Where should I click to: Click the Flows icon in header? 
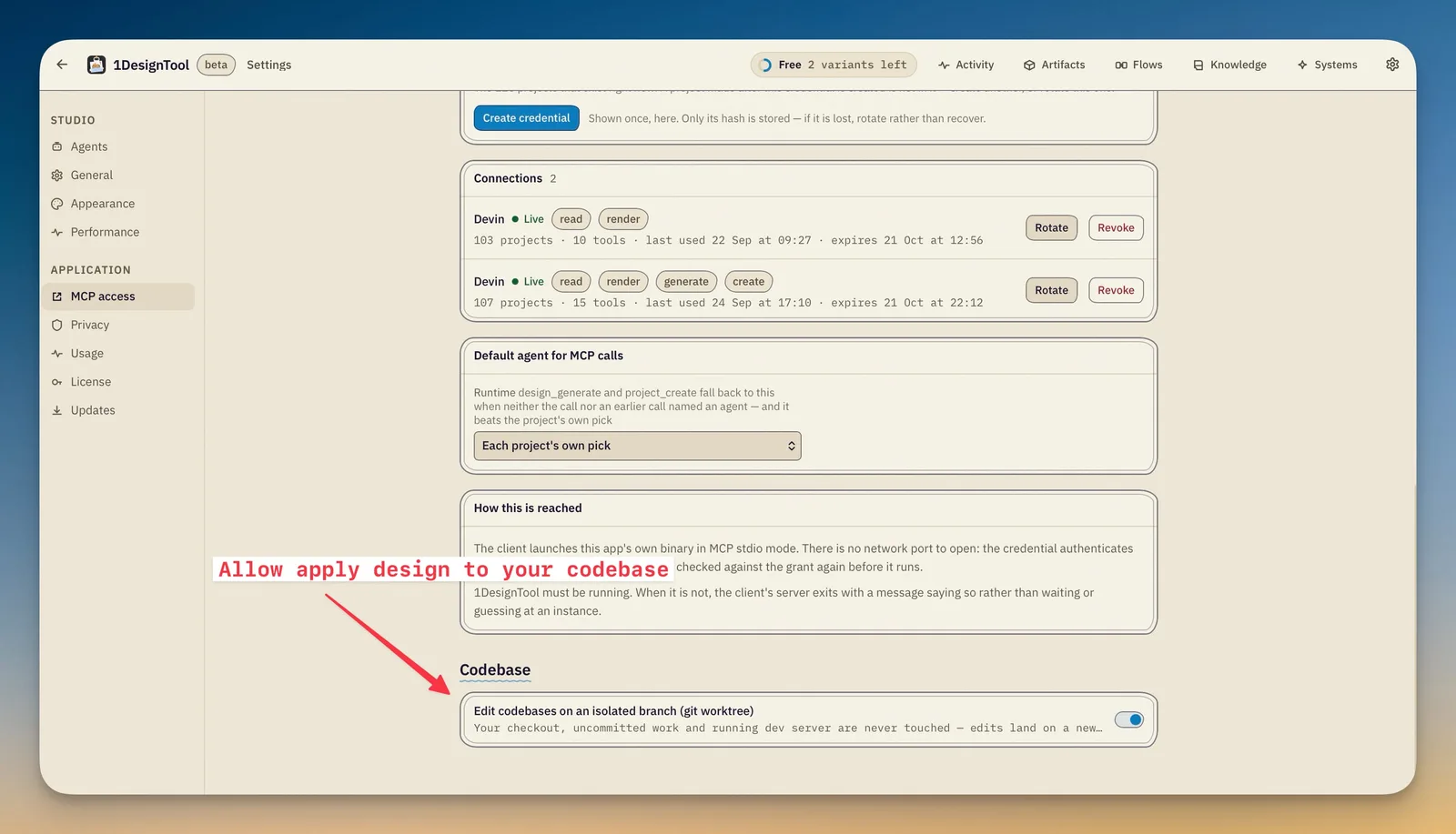1121,65
